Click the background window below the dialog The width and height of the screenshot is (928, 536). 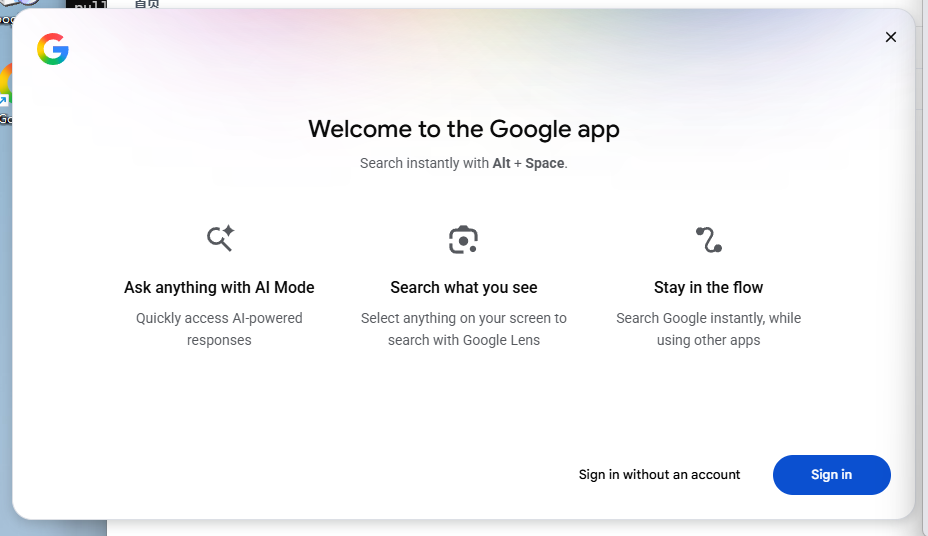pos(500,528)
